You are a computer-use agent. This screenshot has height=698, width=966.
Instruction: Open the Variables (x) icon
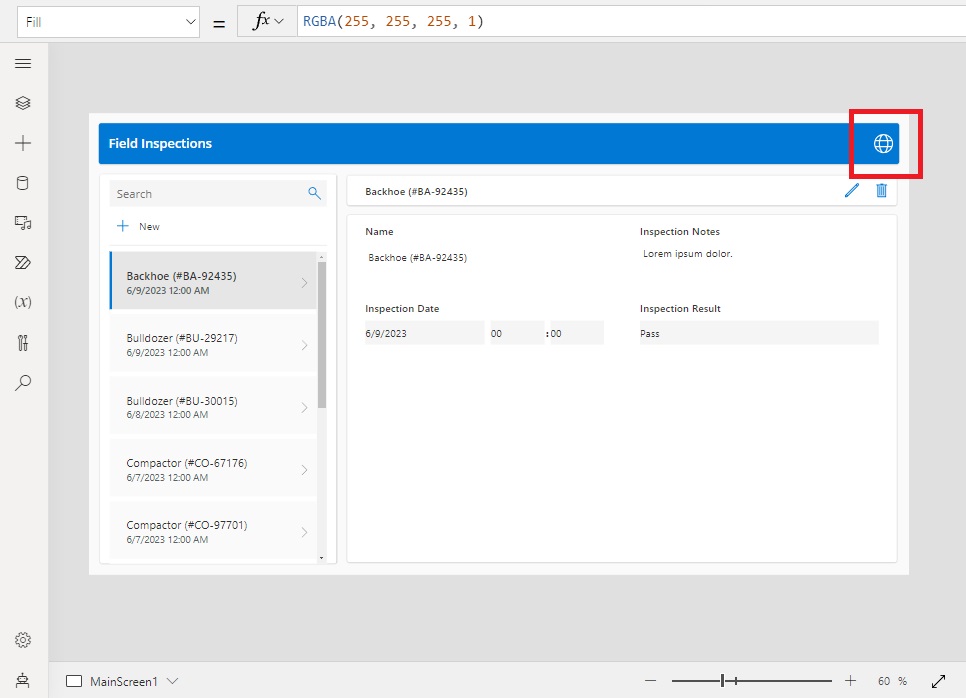(x=23, y=302)
